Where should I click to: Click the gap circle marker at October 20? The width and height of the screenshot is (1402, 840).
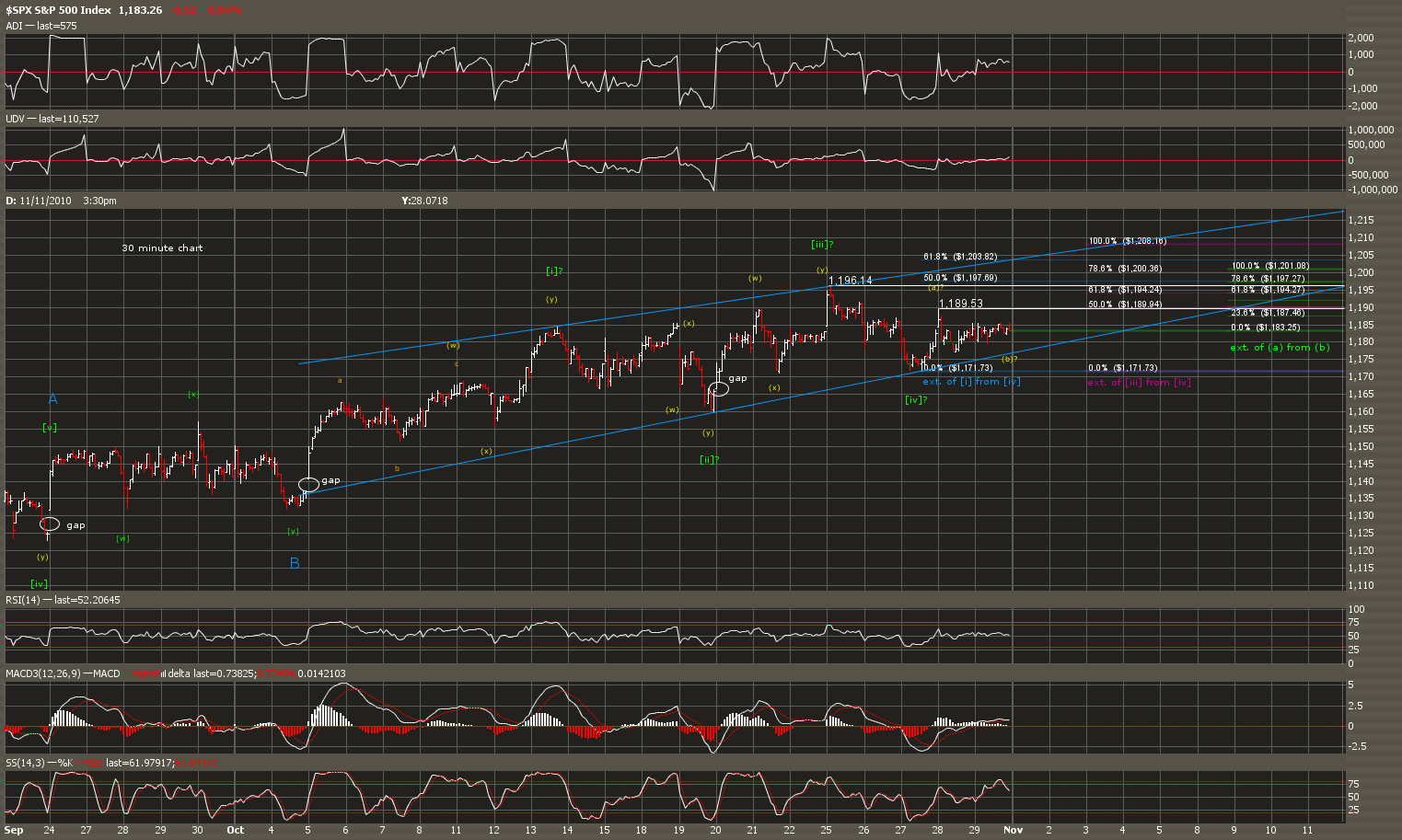[719, 389]
